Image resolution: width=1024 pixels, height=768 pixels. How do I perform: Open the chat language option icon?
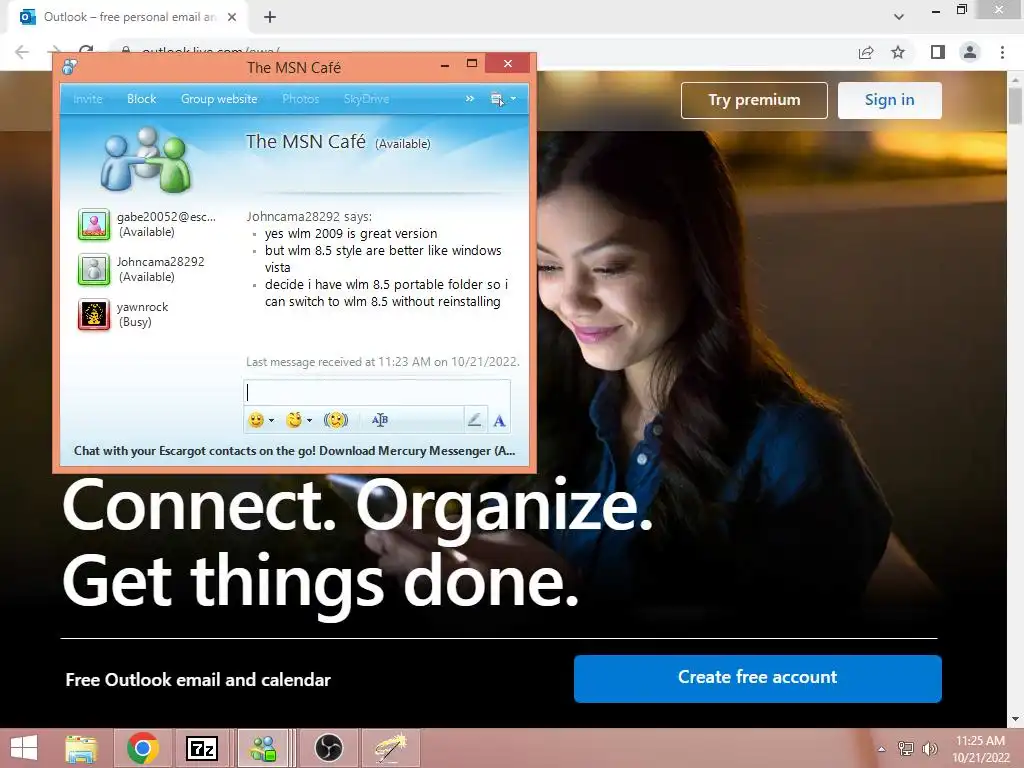click(379, 420)
